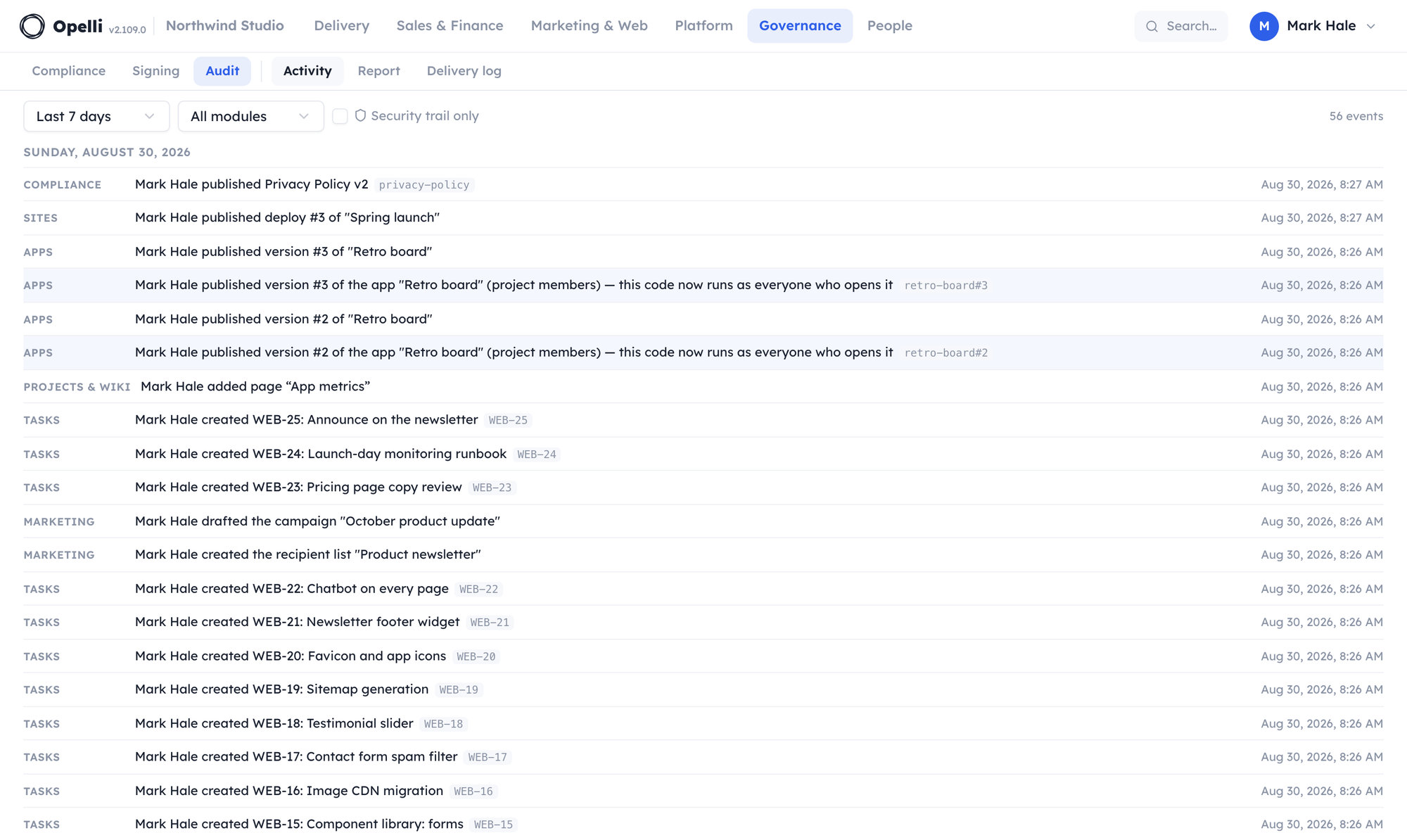
Task: Click the WEB-19 task tag
Action: click(x=459, y=690)
